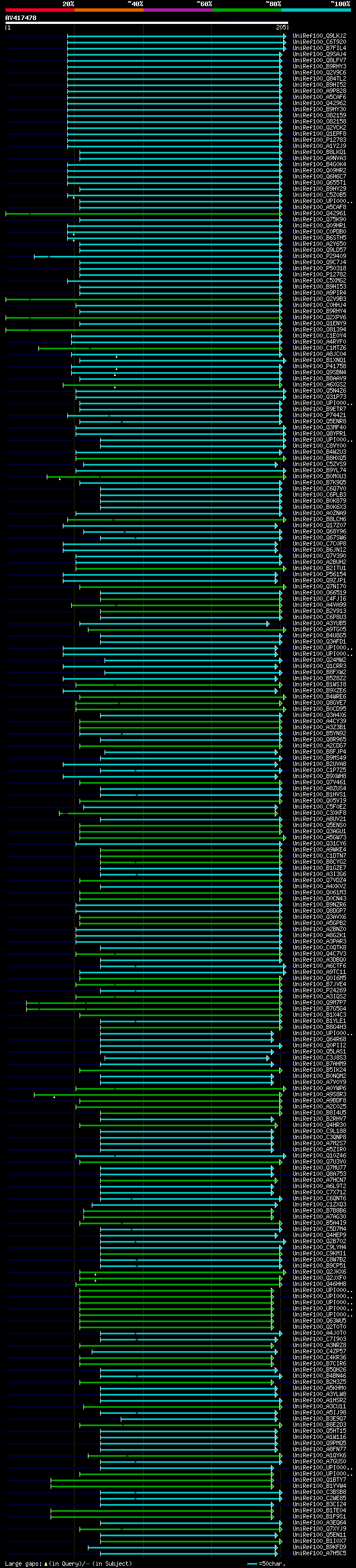Image resolution: width=356 pixels, height=1568 pixels.
Task: Select the UniRef100_A3PAR3 label
Action: [x=319, y=941]
